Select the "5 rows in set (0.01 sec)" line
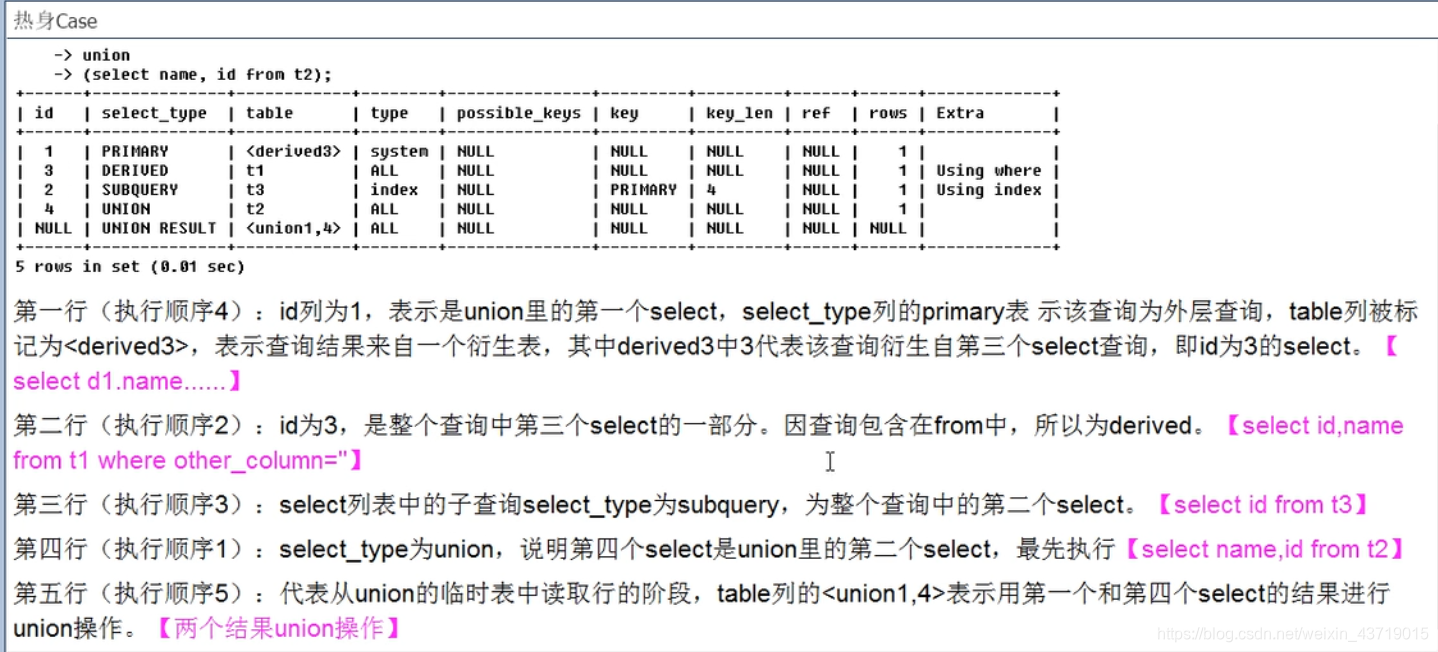The image size is (1438, 652). 130,266
